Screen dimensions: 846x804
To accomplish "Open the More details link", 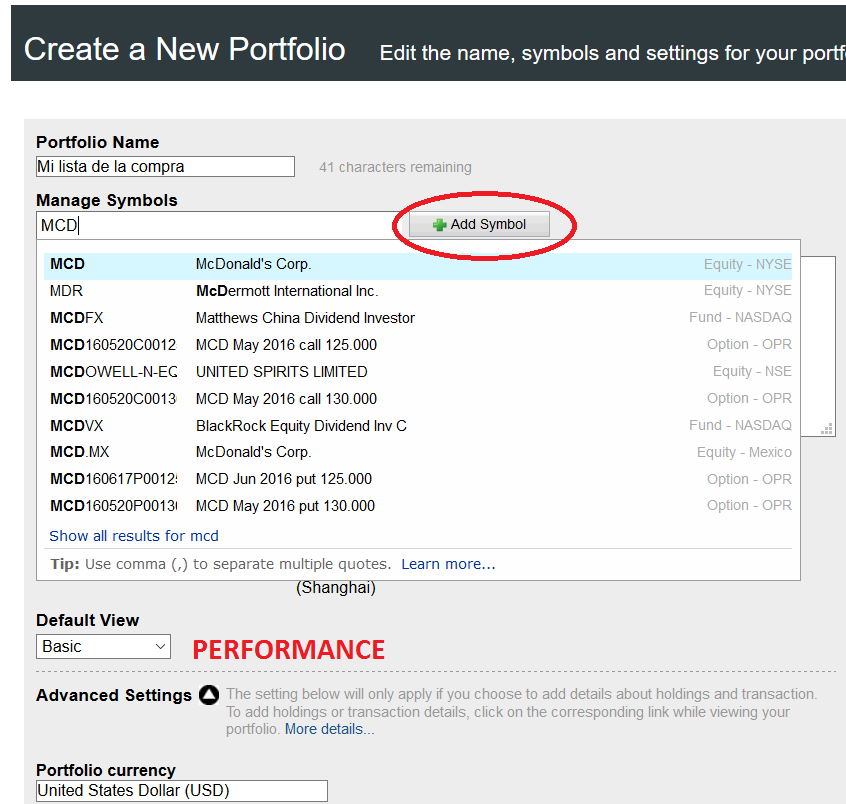I will click(329, 730).
